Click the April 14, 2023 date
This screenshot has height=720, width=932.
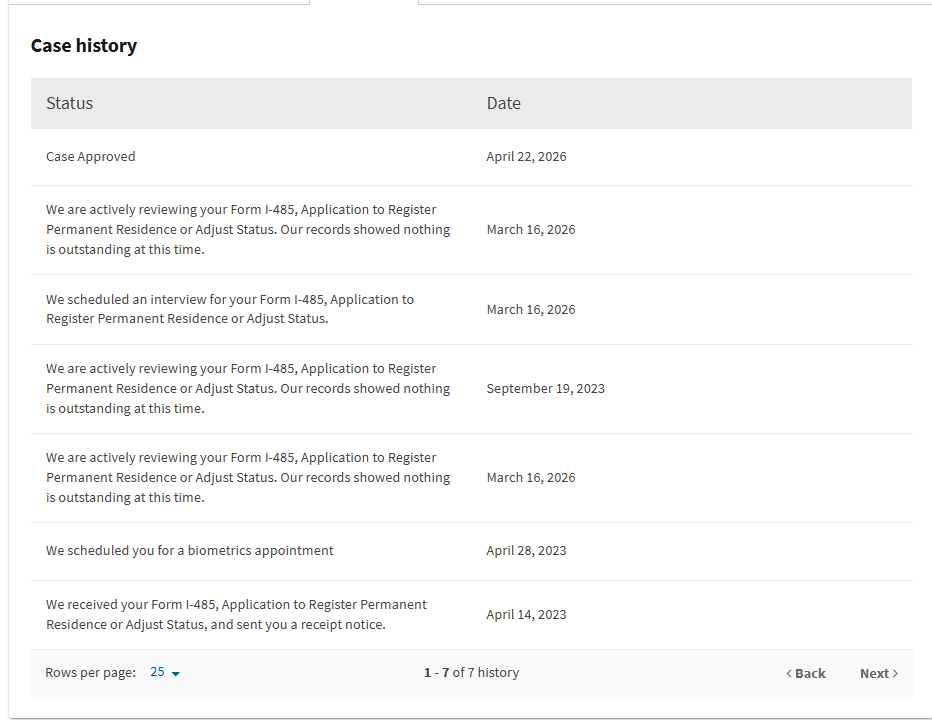click(x=526, y=615)
